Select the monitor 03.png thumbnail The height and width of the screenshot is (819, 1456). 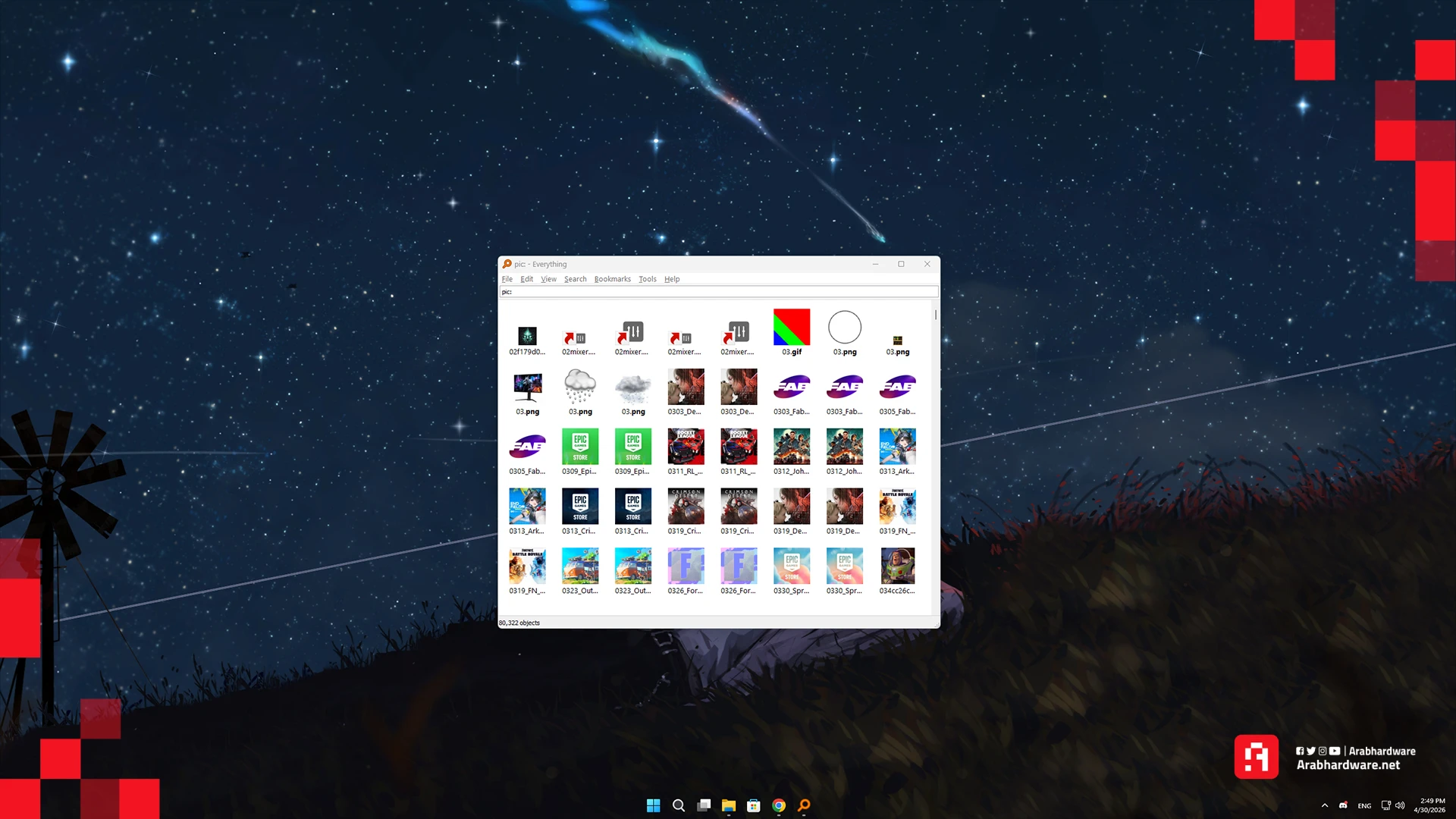[527, 388]
